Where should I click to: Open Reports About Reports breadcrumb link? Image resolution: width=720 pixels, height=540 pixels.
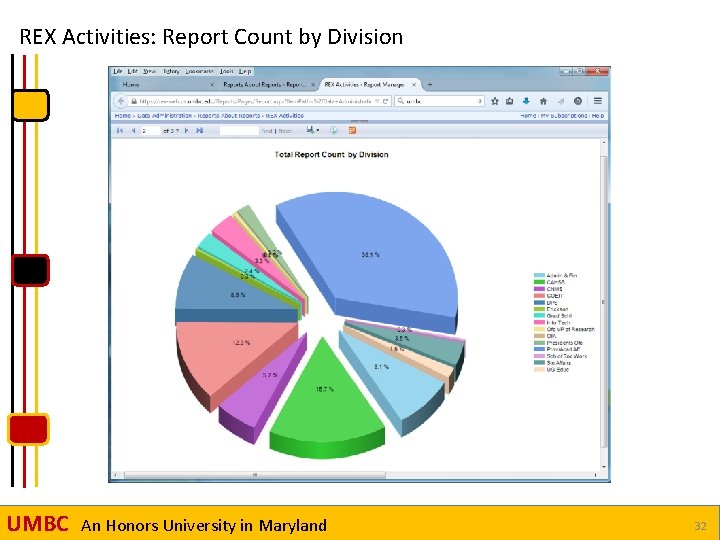(x=228, y=116)
